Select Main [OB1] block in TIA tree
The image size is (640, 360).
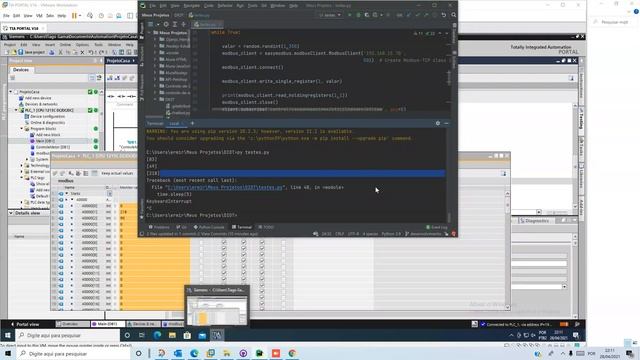coord(45,141)
